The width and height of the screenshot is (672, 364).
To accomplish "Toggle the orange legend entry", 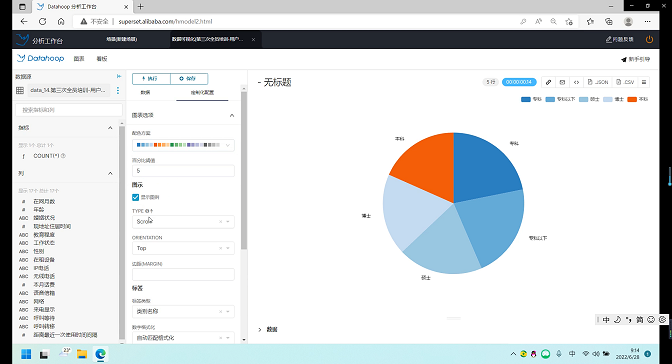I will [638, 99].
